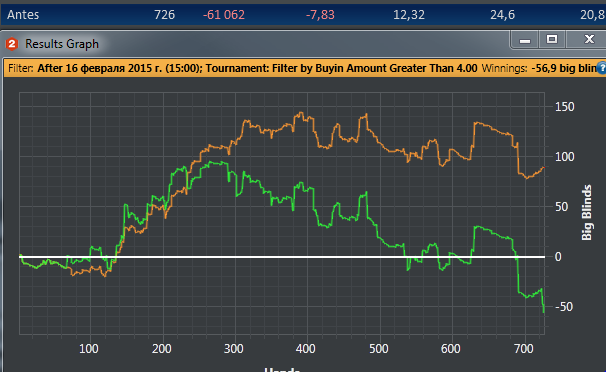Click the 'Antes' row label
The image size is (606, 372).
tap(23, 15)
